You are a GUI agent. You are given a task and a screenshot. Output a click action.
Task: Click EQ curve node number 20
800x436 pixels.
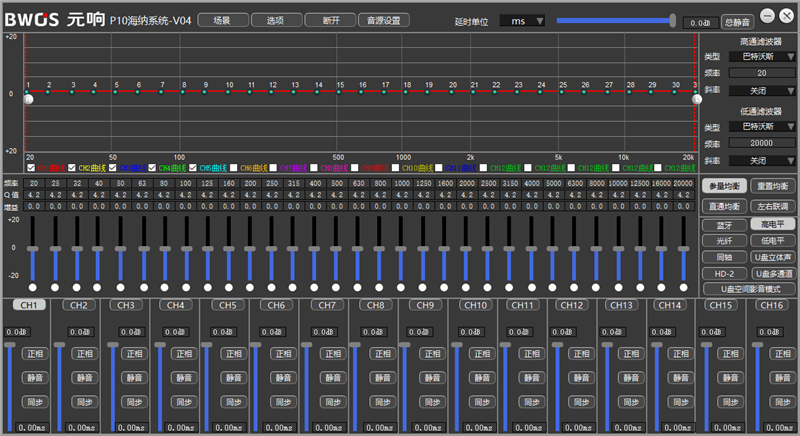[x=452, y=91]
